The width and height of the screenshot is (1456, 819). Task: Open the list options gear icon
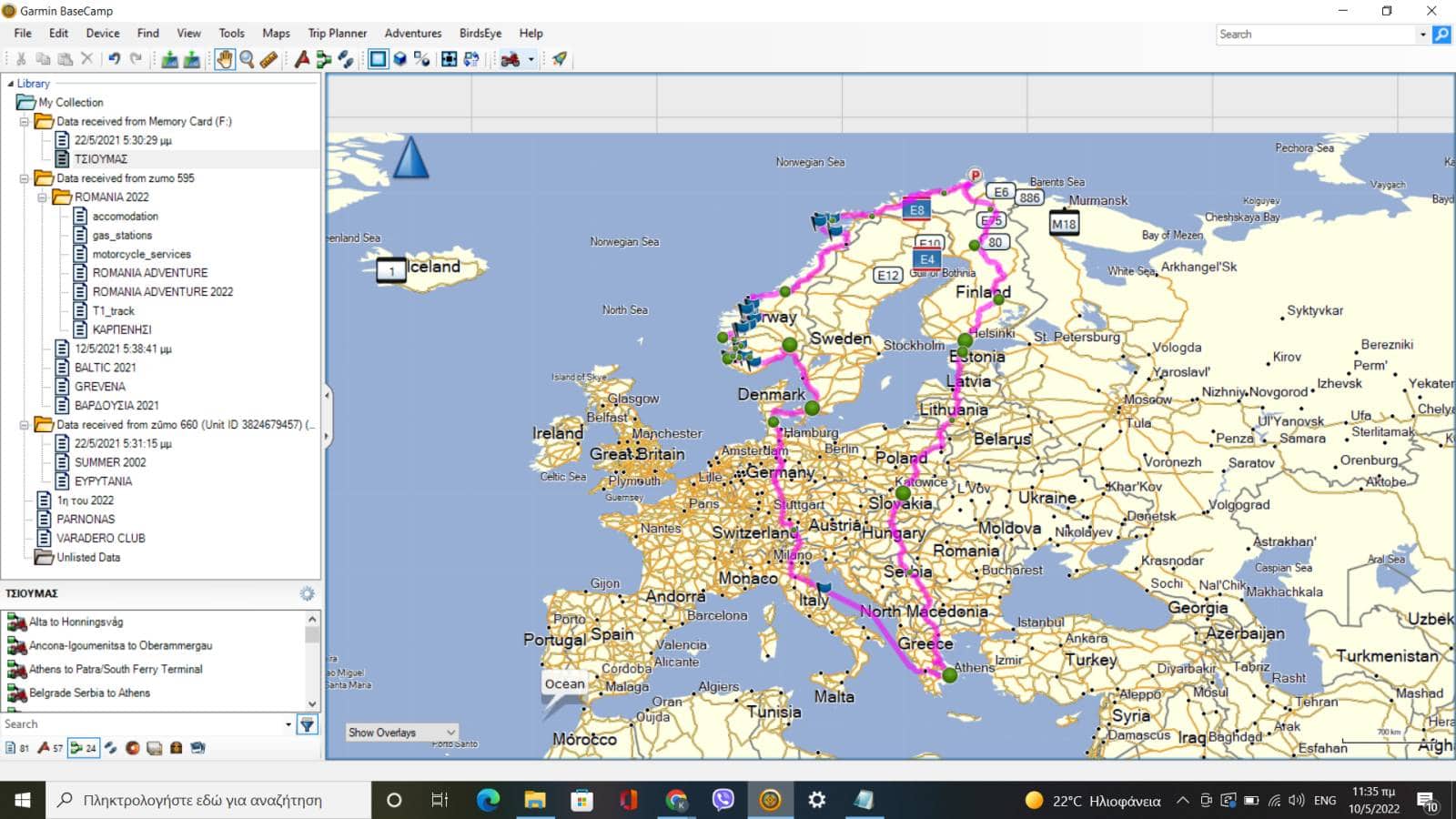tap(308, 593)
